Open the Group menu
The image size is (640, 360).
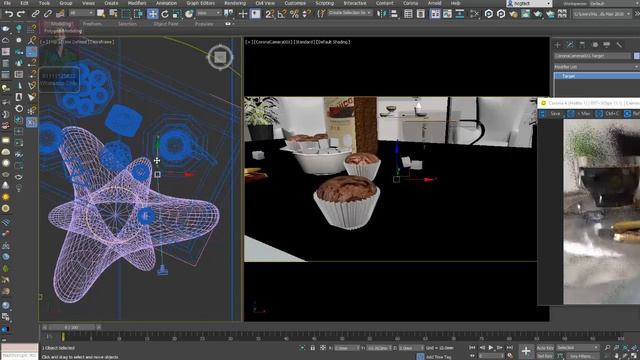tap(65, 3)
